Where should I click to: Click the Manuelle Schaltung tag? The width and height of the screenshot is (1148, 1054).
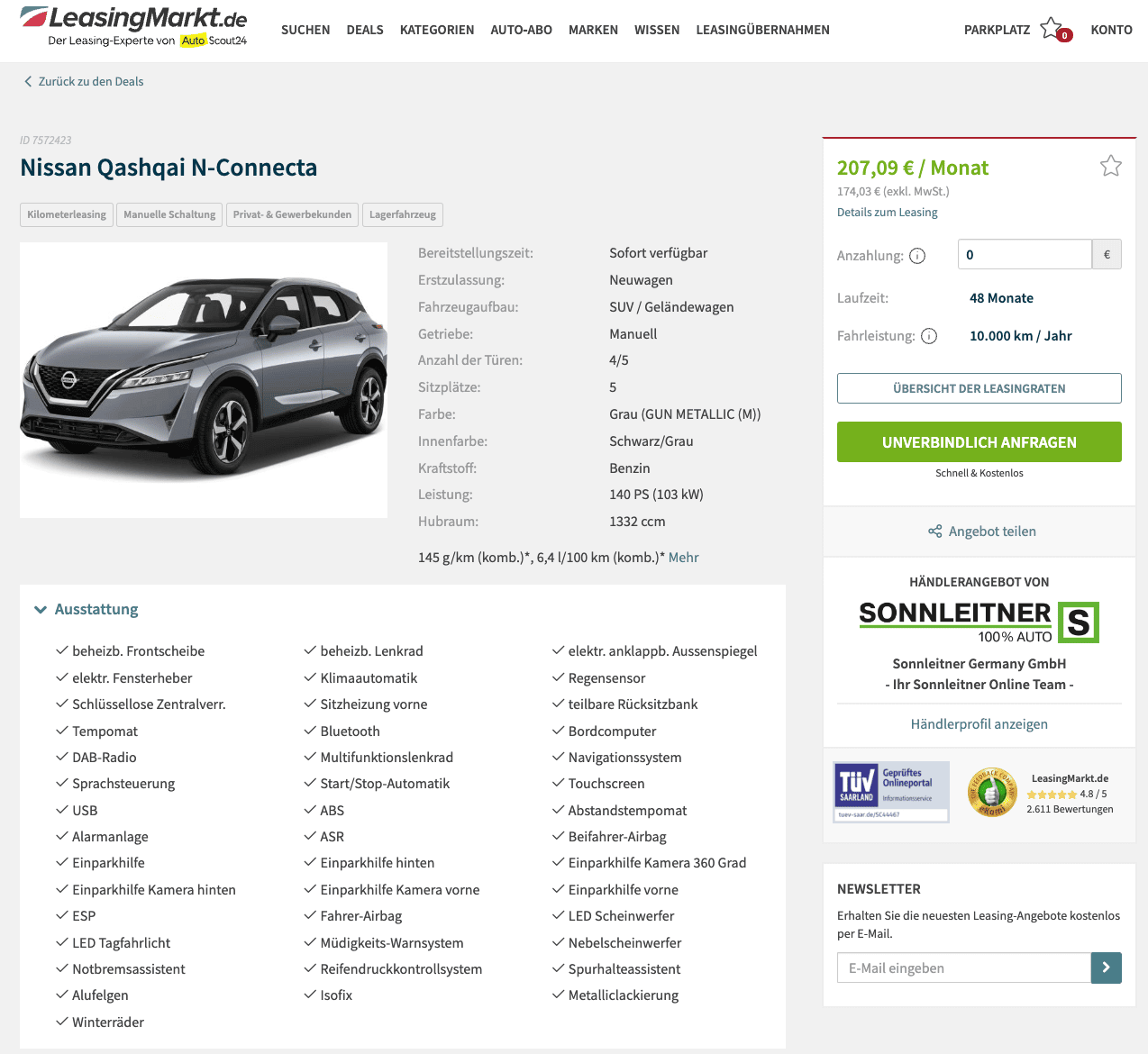tap(169, 214)
